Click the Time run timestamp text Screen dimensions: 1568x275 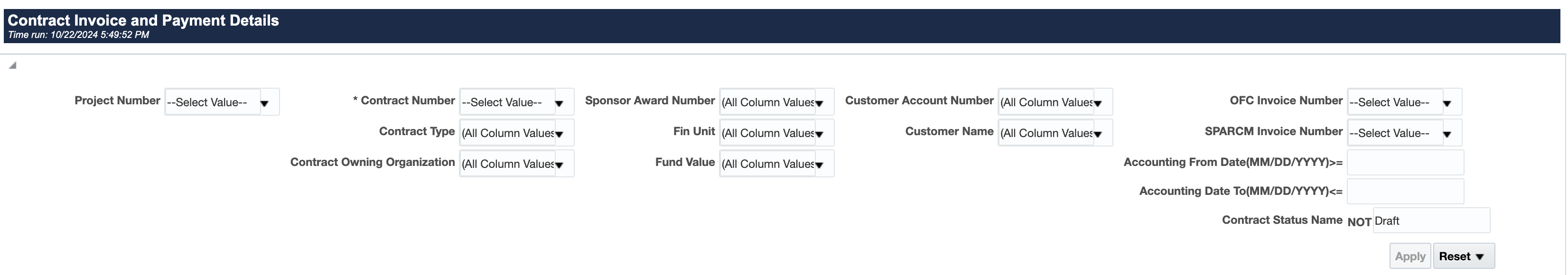[78, 35]
